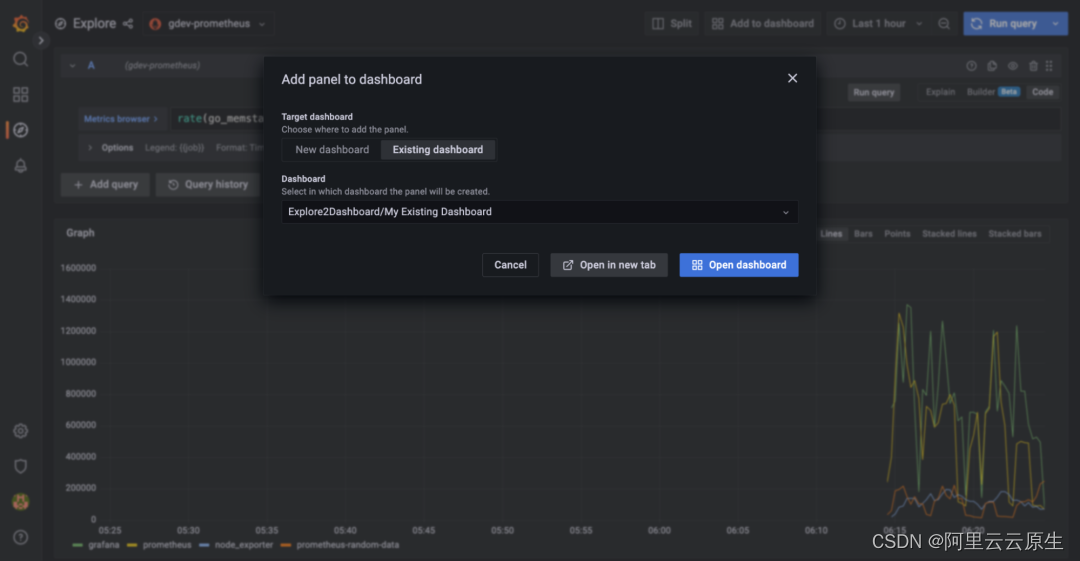
Task: Click the Explore page title
Action: (94, 23)
